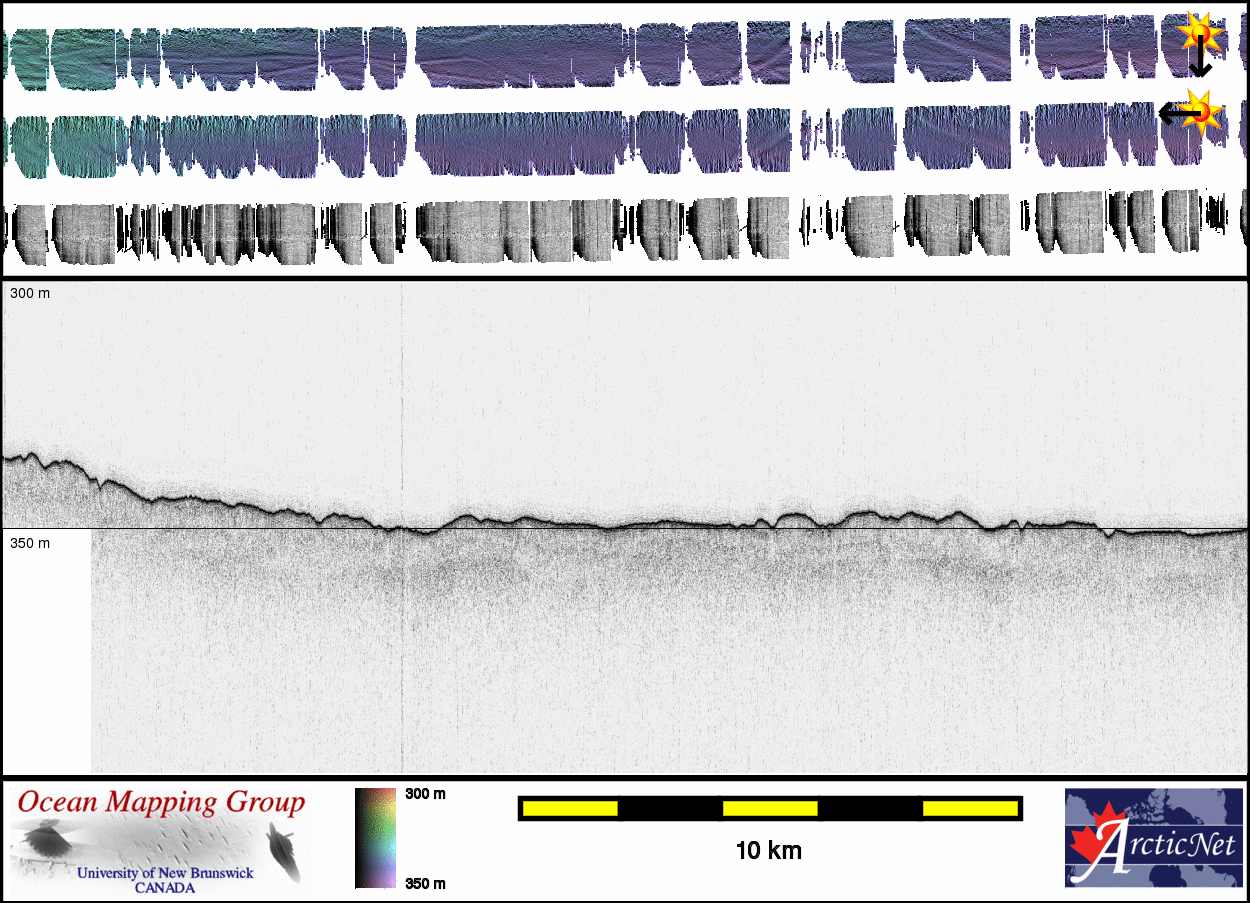Viewport: 1250px width, 903px height.
Task: Click the University of New Brunswick text
Action: (166, 873)
